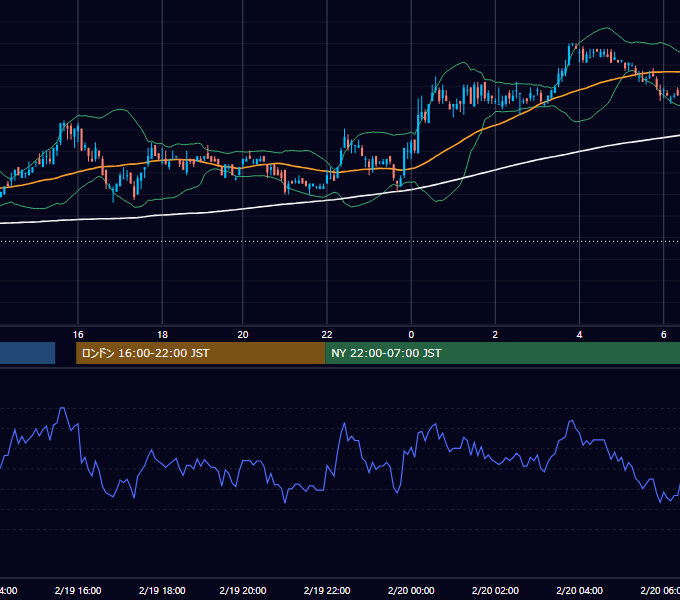Click the 2/19 22:00 date label

(327, 590)
